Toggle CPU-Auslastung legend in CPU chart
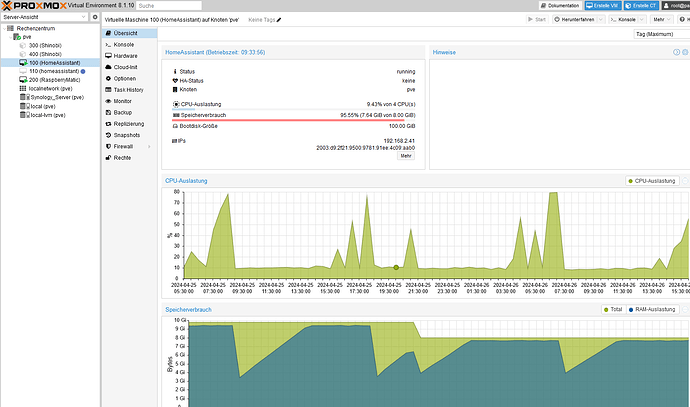 [x=652, y=181]
